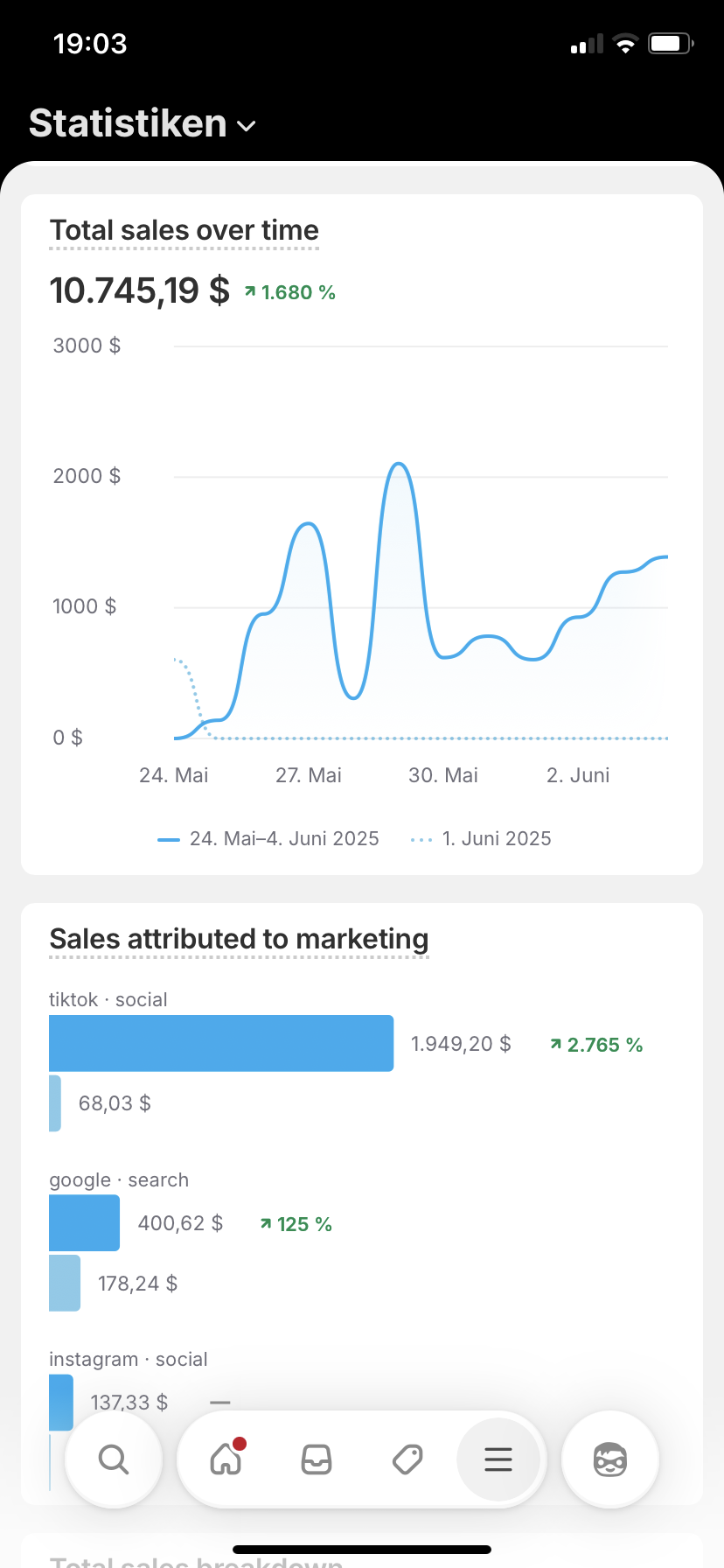Open the profile avatar icon
Image resolution: width=724 pixels, height=1568 pixels.
pyautogui.click(x=609, y=1459)
